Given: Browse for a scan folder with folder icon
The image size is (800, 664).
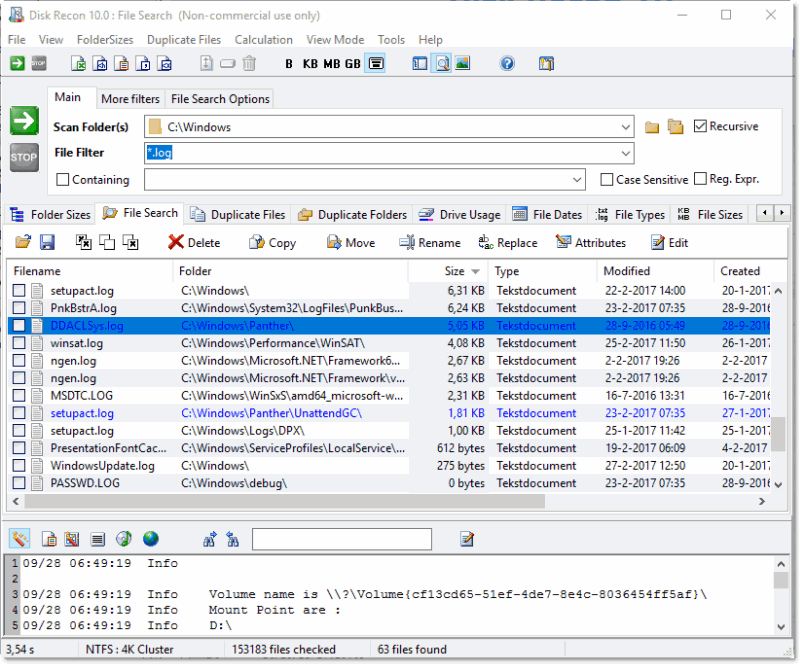Looking at the screenshot, I should pyautogui.click(x=652, y=127).
